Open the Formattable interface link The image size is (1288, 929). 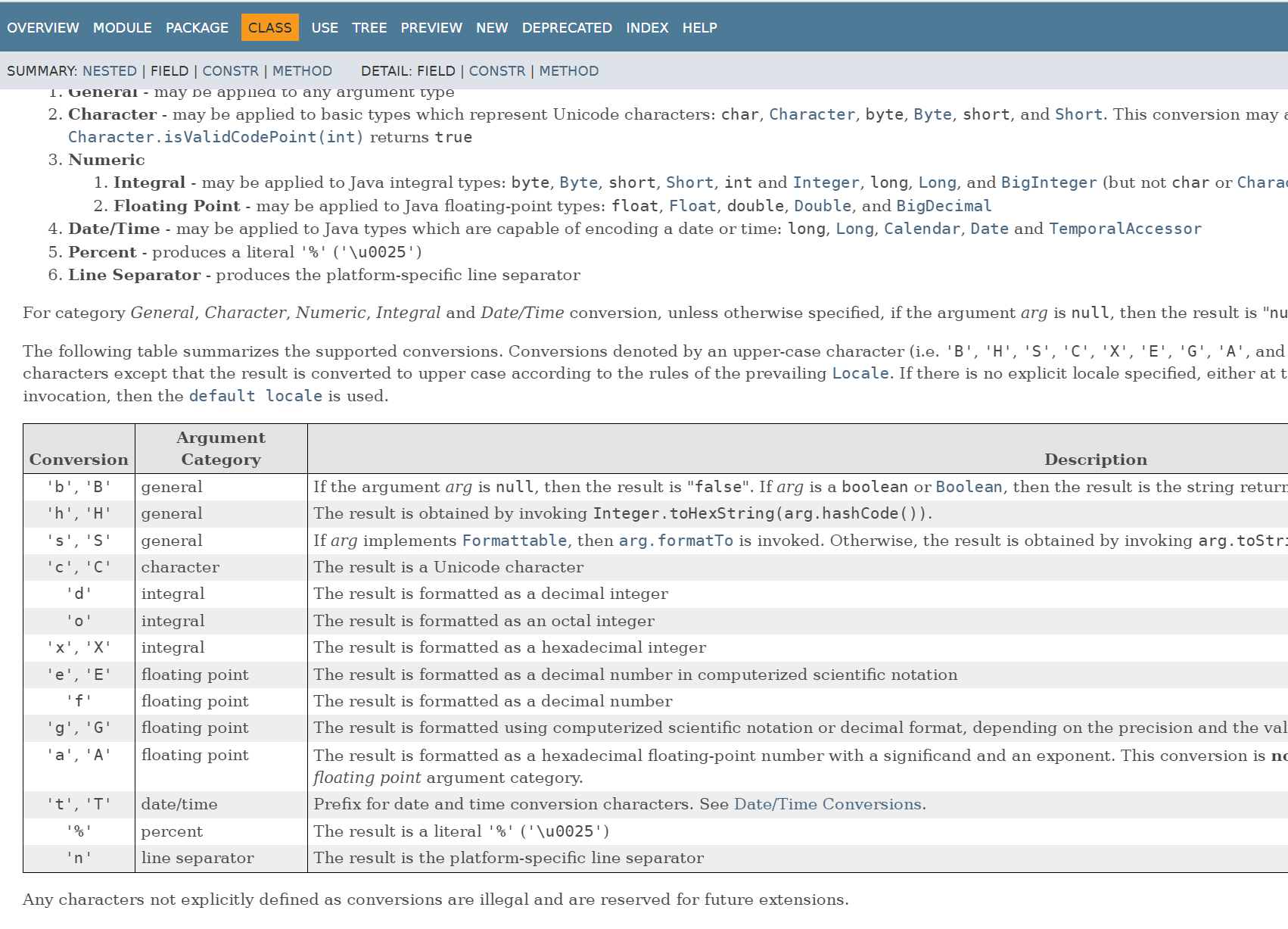[515, 541]
